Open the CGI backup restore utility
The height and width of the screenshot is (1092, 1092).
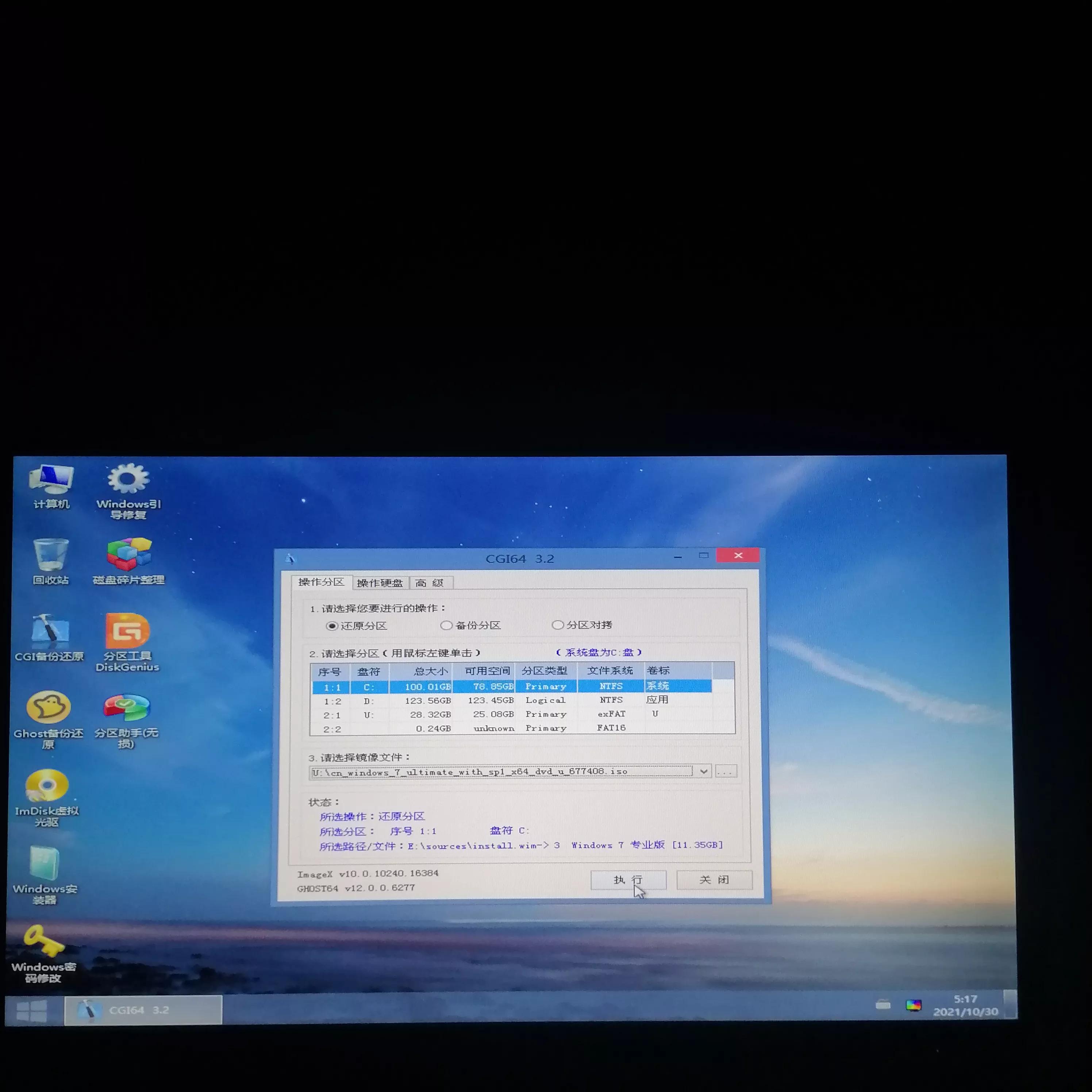[50, 628]
